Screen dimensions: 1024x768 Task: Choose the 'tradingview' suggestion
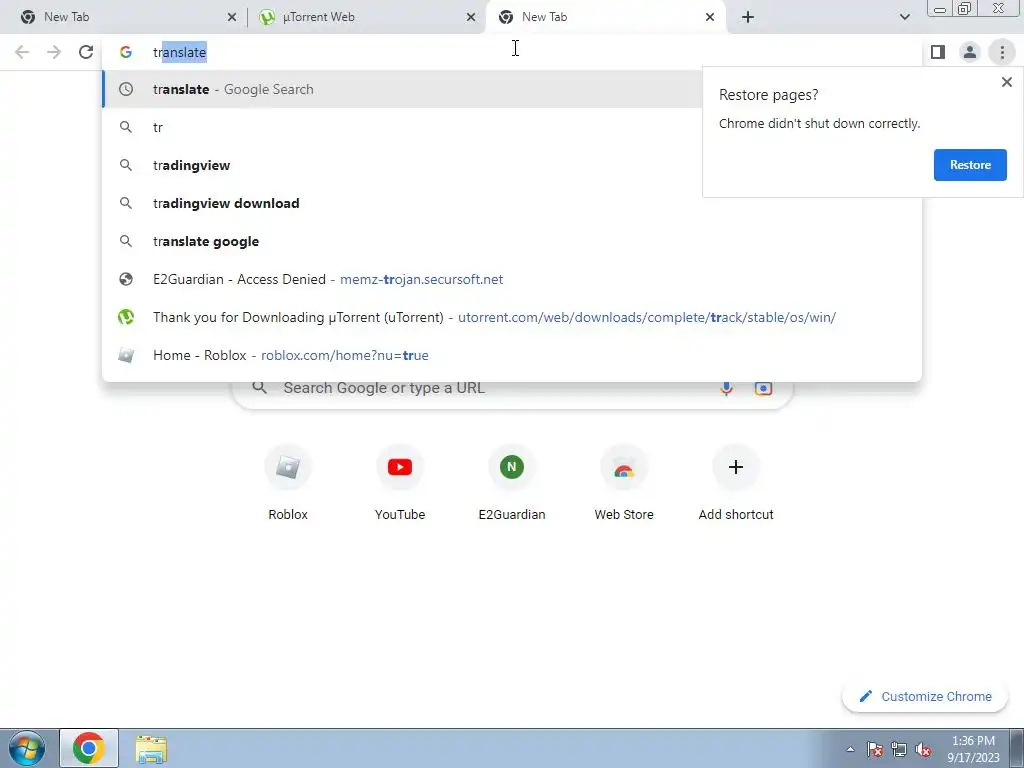point(402,165)
